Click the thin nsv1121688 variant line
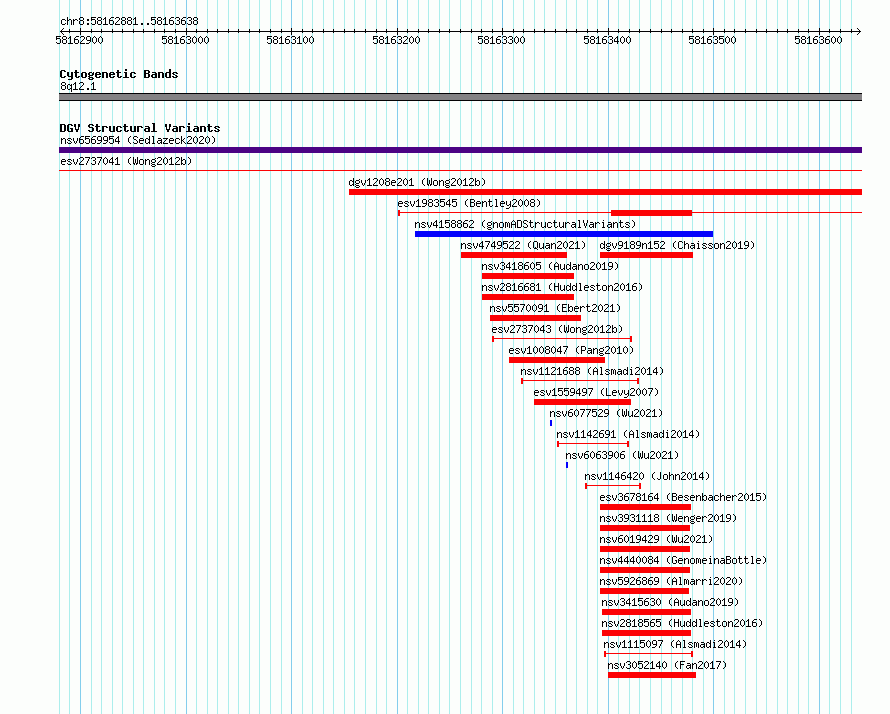This screenshot has height=714, width=890. 580,381
